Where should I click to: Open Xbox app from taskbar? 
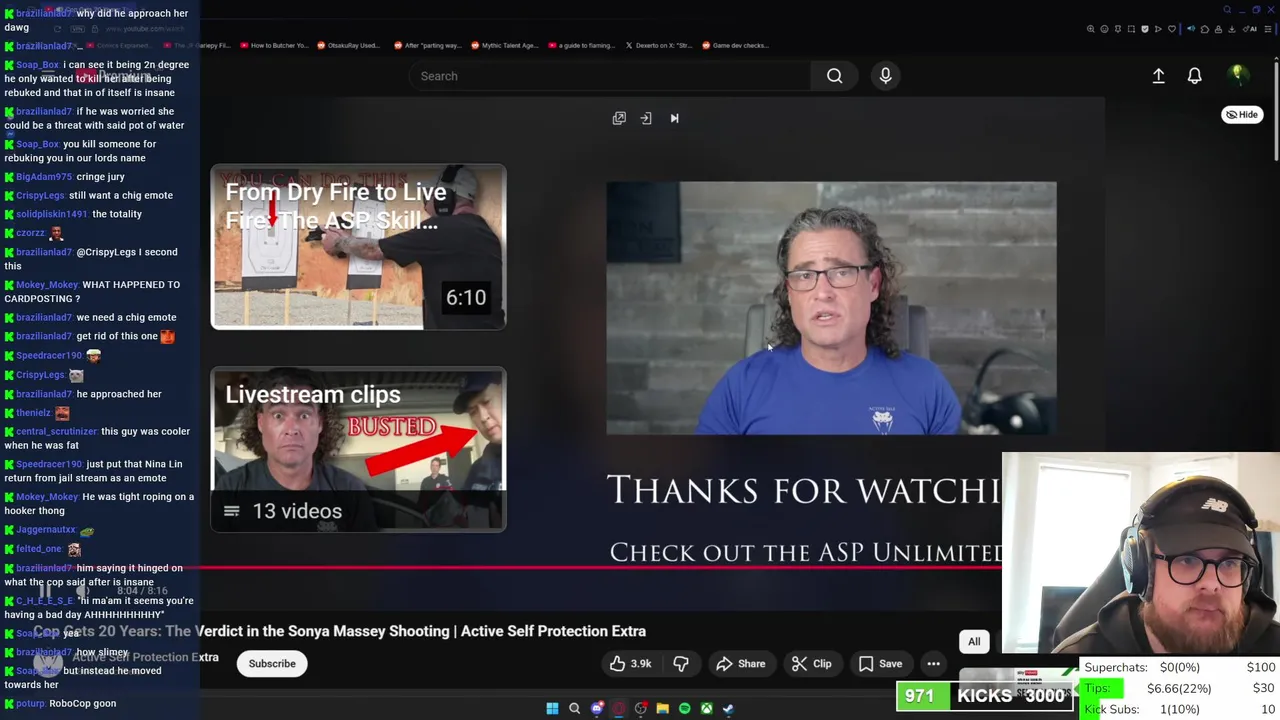706,708
